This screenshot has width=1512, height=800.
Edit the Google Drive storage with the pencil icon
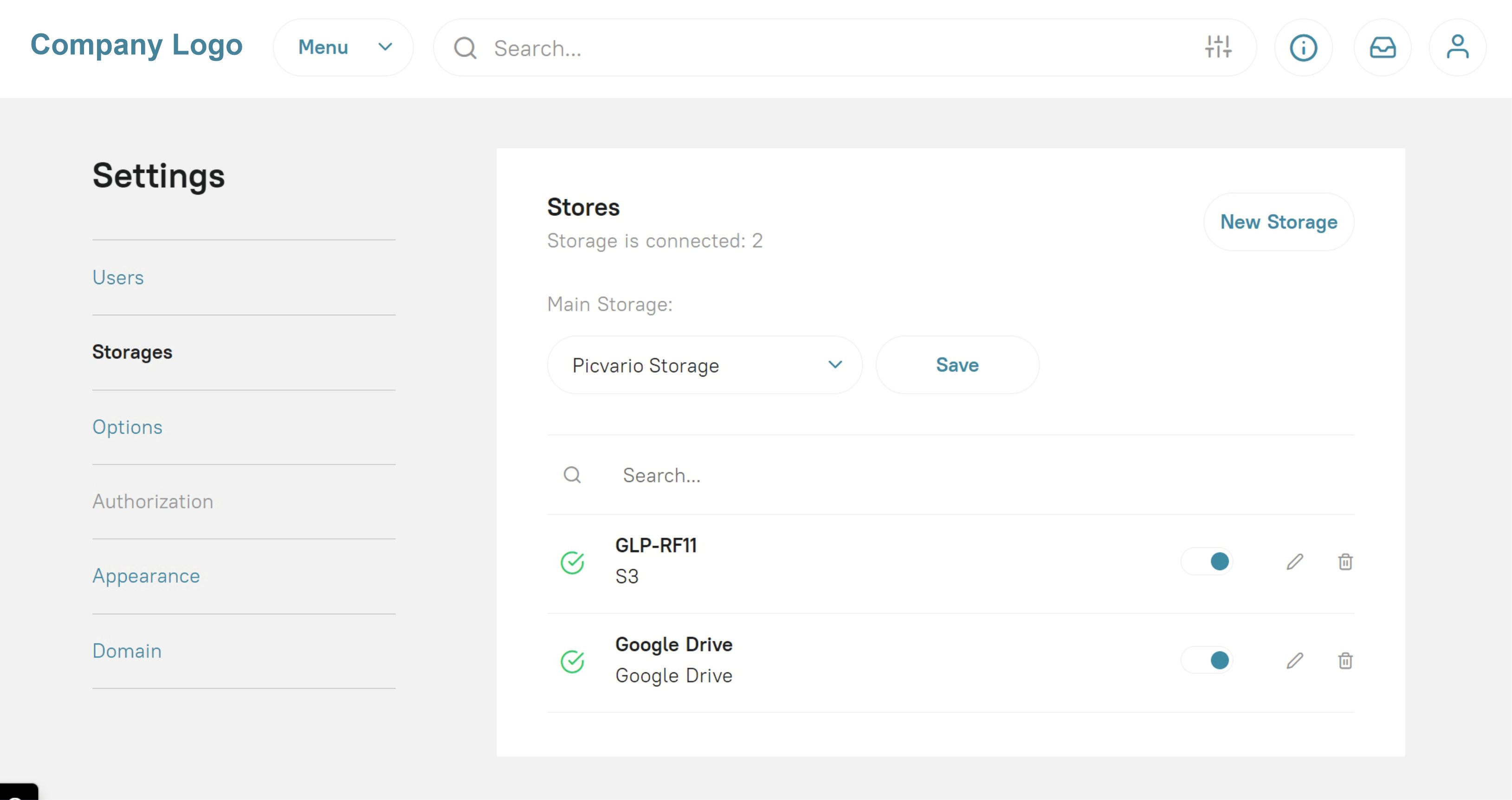pyautogui.click(x=1295, y=661)
